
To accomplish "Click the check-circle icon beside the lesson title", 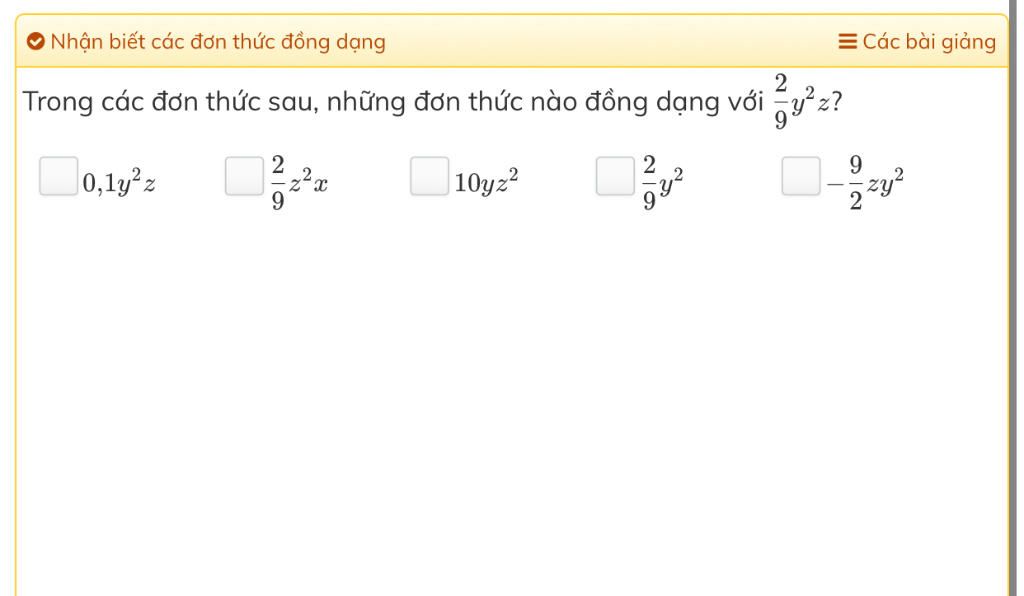I will [x=35, y=42].
